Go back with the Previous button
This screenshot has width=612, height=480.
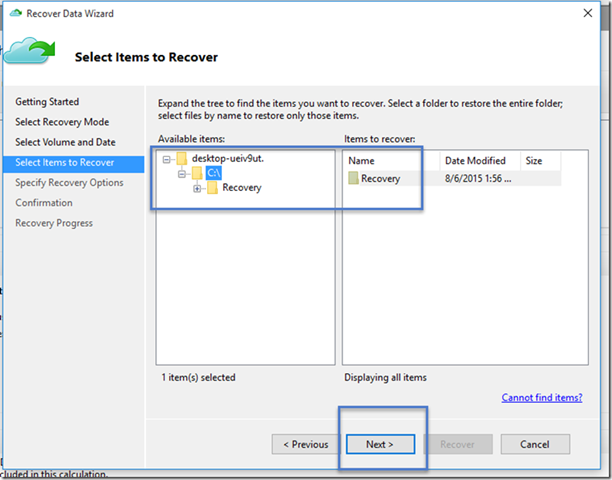click(x=305, y=444)
